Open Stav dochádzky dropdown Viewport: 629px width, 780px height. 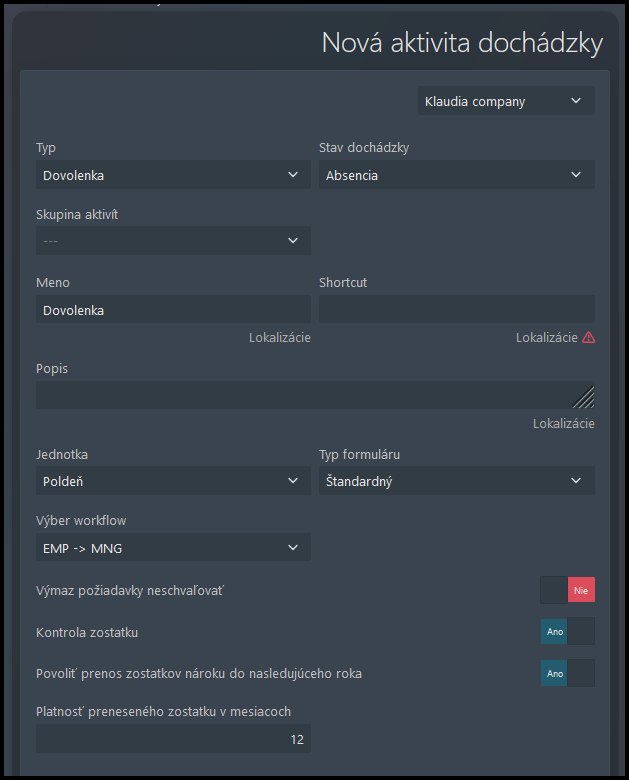(457, 175)
